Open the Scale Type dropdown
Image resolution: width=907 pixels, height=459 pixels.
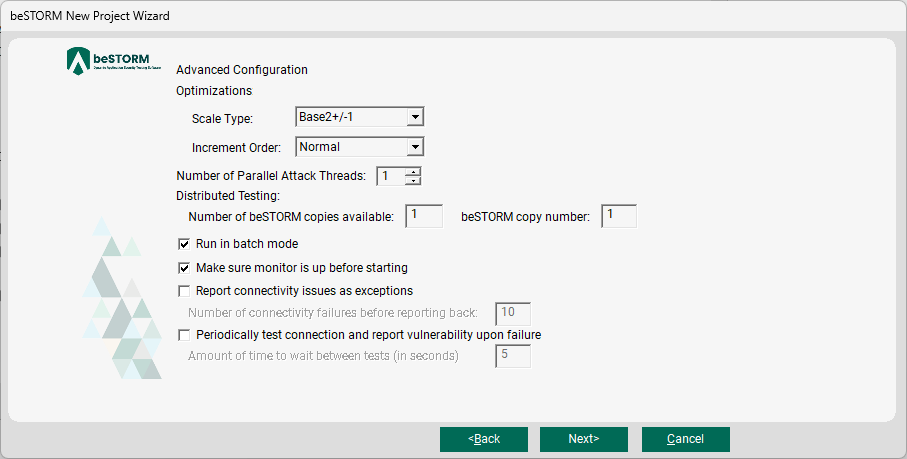coord(414,117)
